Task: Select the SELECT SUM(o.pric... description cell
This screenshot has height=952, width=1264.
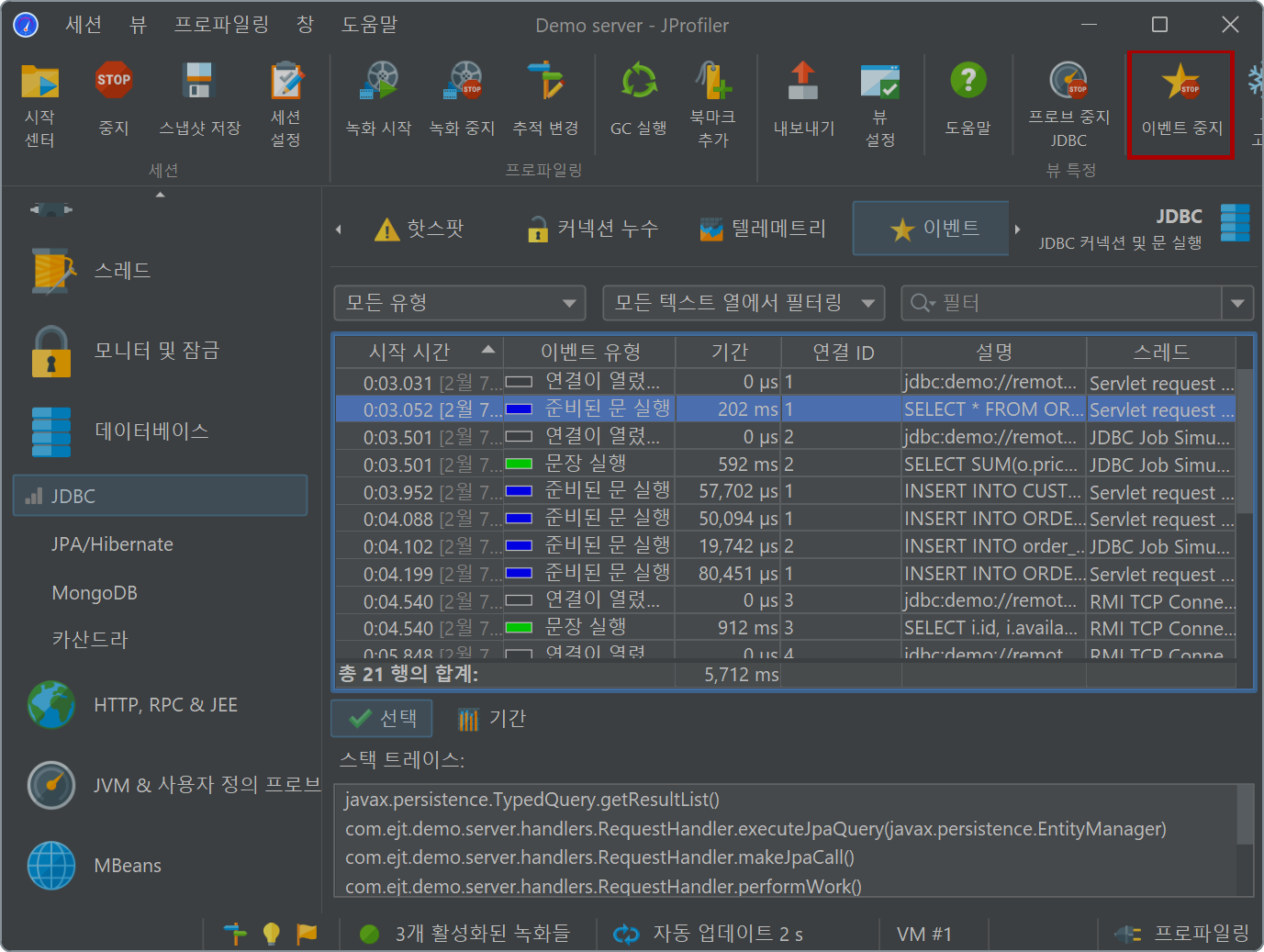Action: point(994,465)
